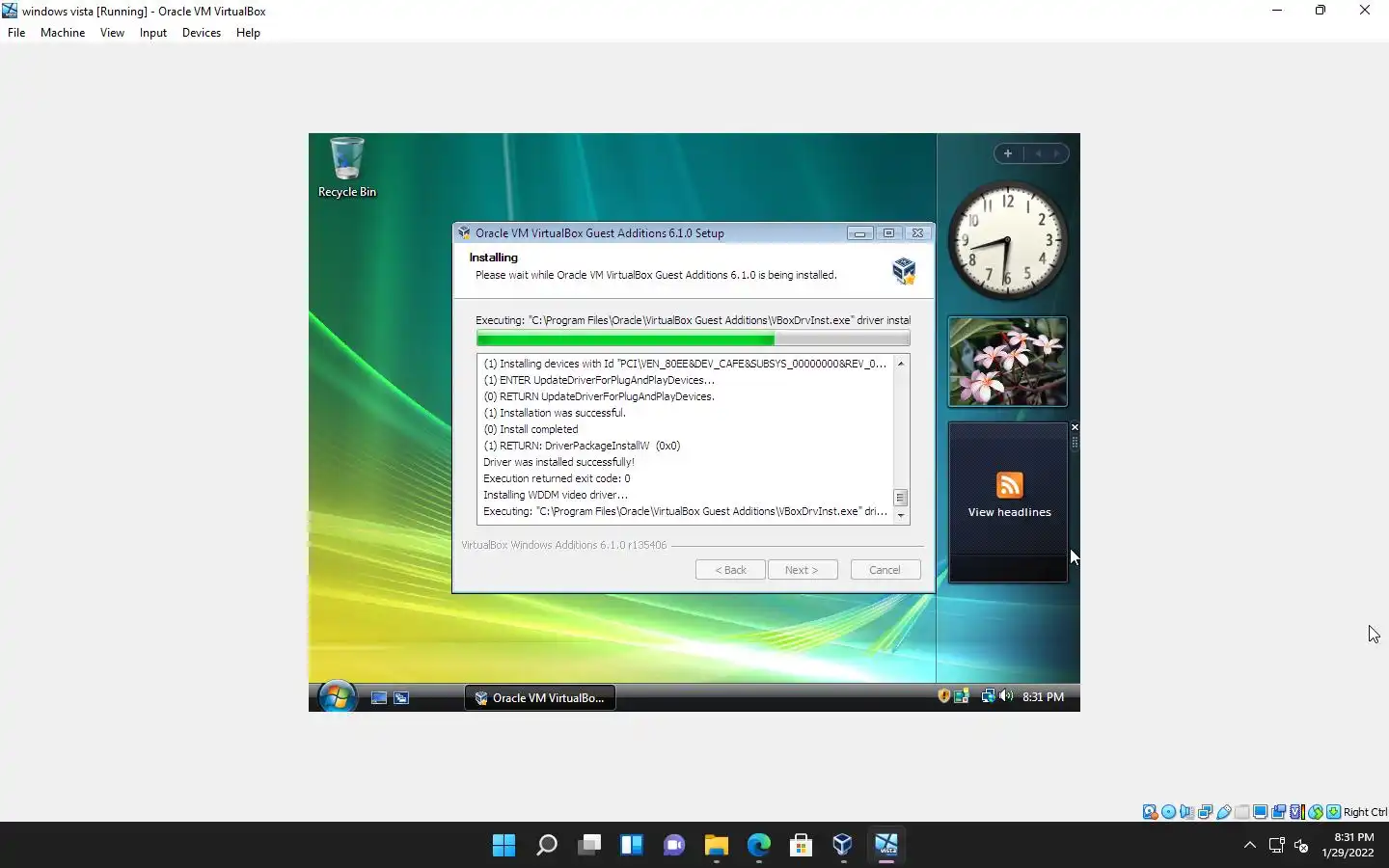Image resolution: width=1389 pixels, height=868 pixels.
Task: Open the View menu
Action: tap(112, 33)
